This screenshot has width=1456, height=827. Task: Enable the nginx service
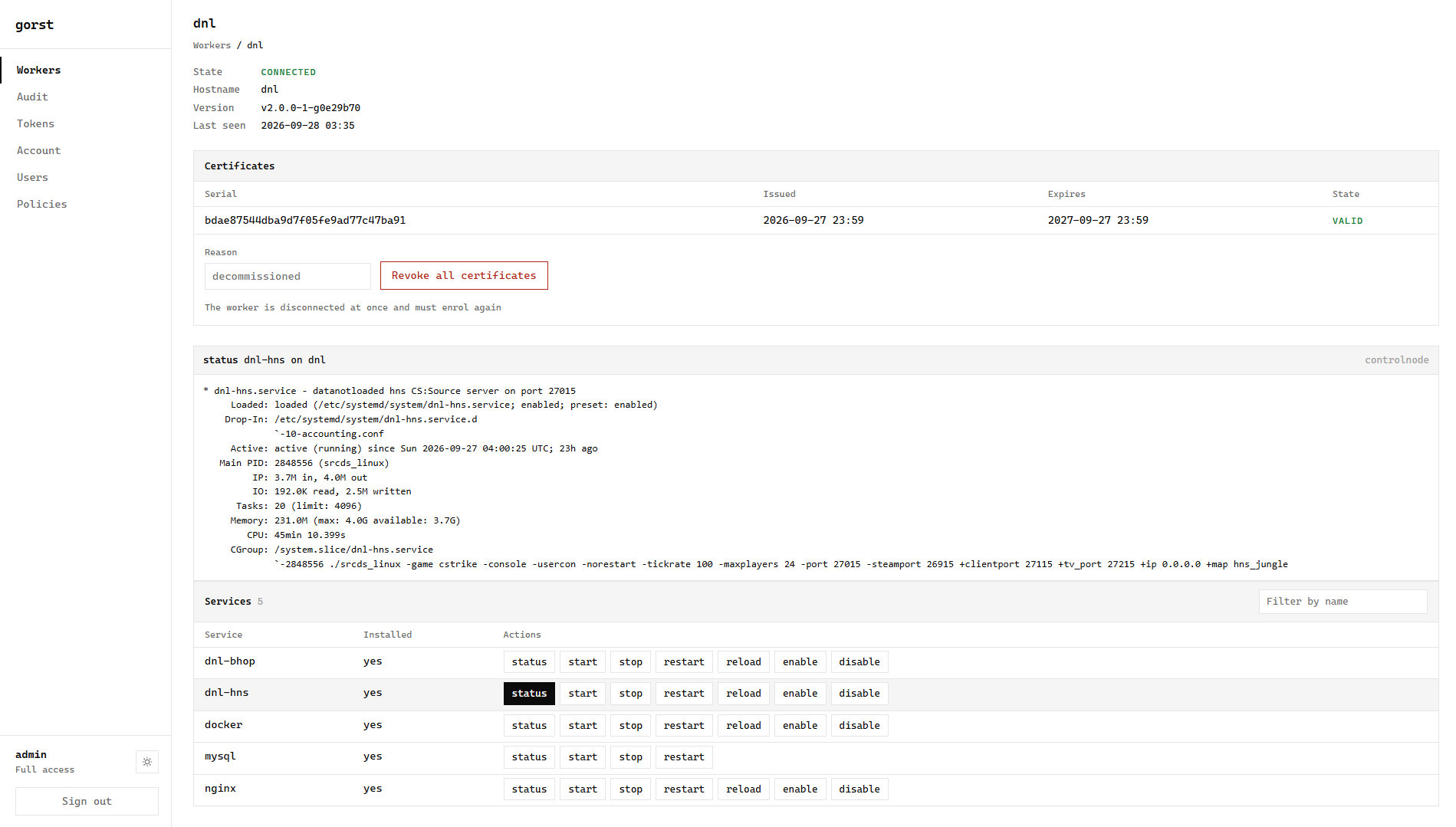pyautogui.click(x=800, y=789)
